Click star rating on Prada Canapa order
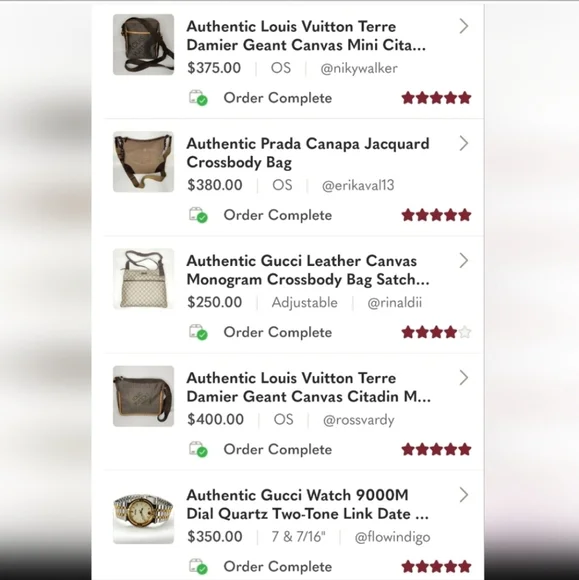This screenshot has height=580, width=579. [x=436, y=215]
